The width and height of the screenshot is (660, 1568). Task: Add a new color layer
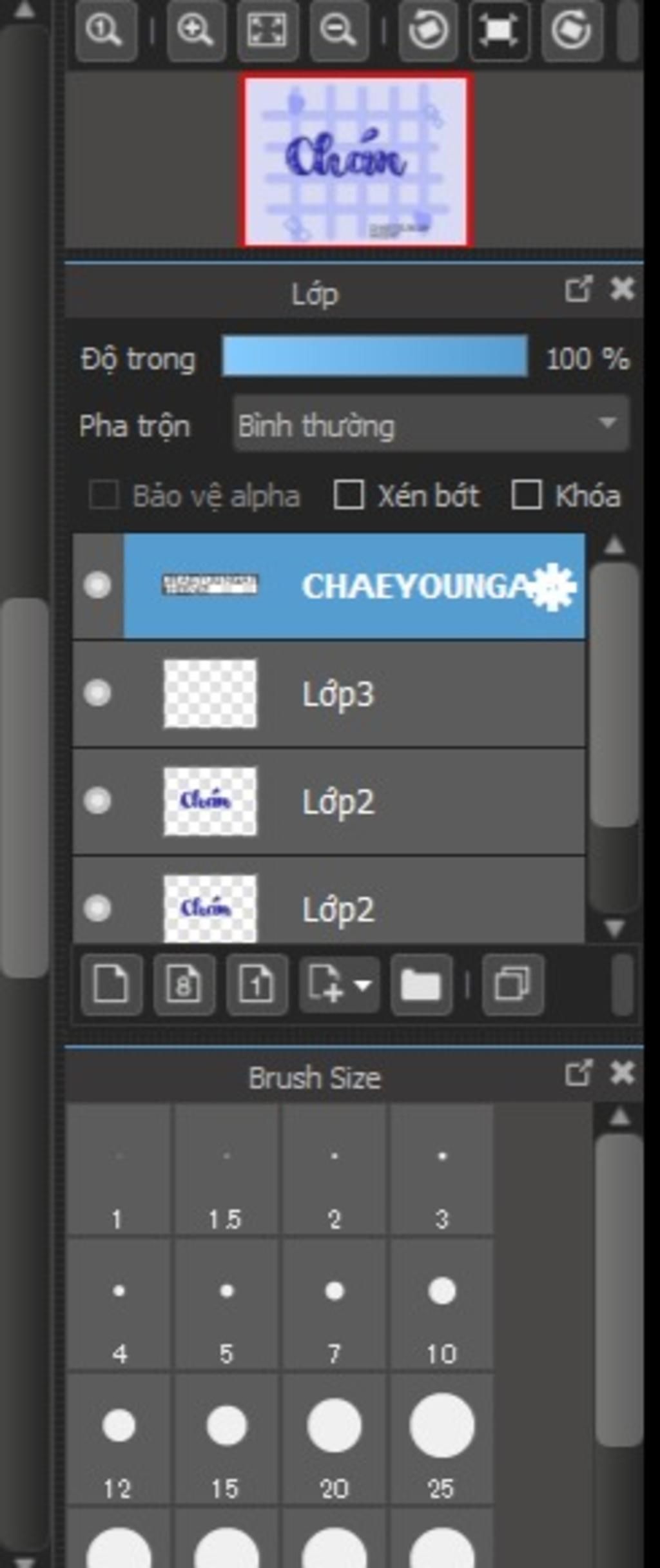coord(112,984)
